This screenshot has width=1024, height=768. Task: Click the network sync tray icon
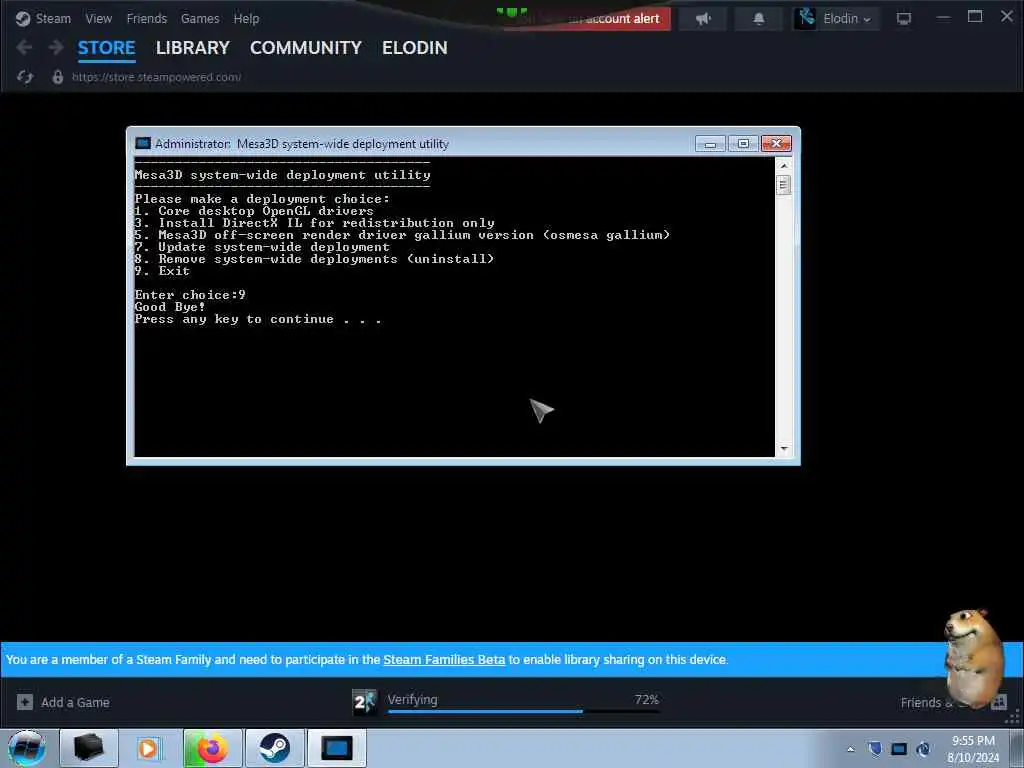pyautogui.click(x=924, y=749)
